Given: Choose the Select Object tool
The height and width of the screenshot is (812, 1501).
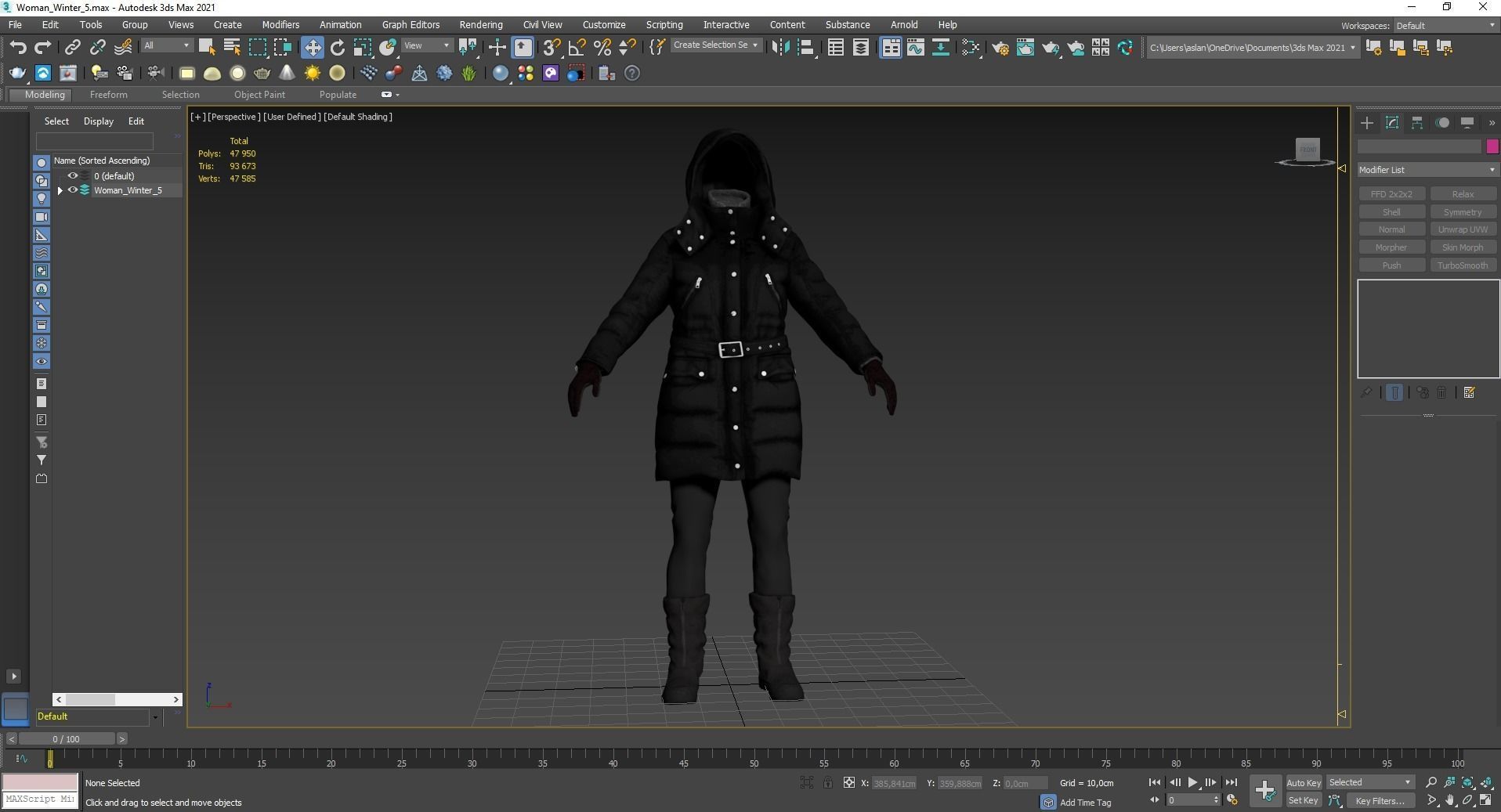Looking at the screenshot, I should [x=207, y=48].
